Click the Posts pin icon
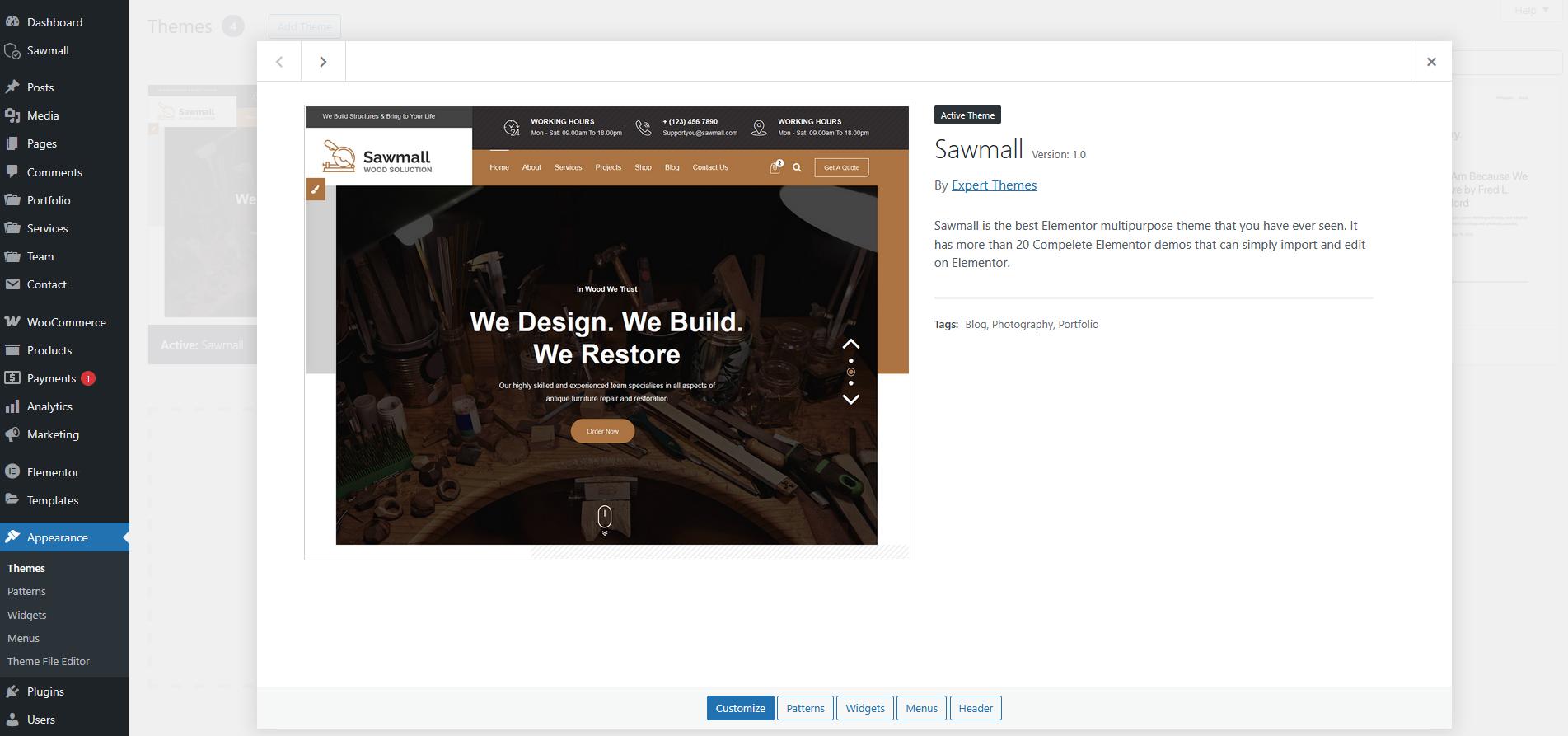Screen dimensions: 1568x736 (12, 87)
